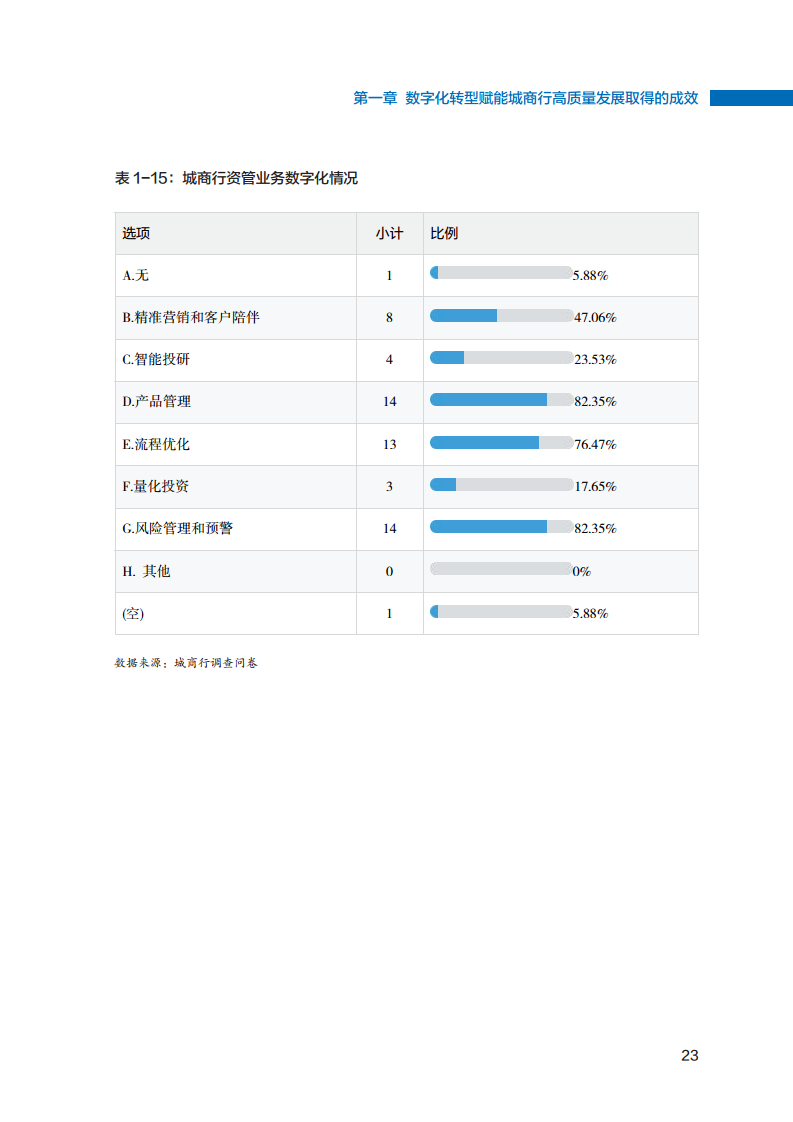Click the 82.35% value in the 产品管理 row
This screenshot has width=793, height=1122.
[595, 402]
